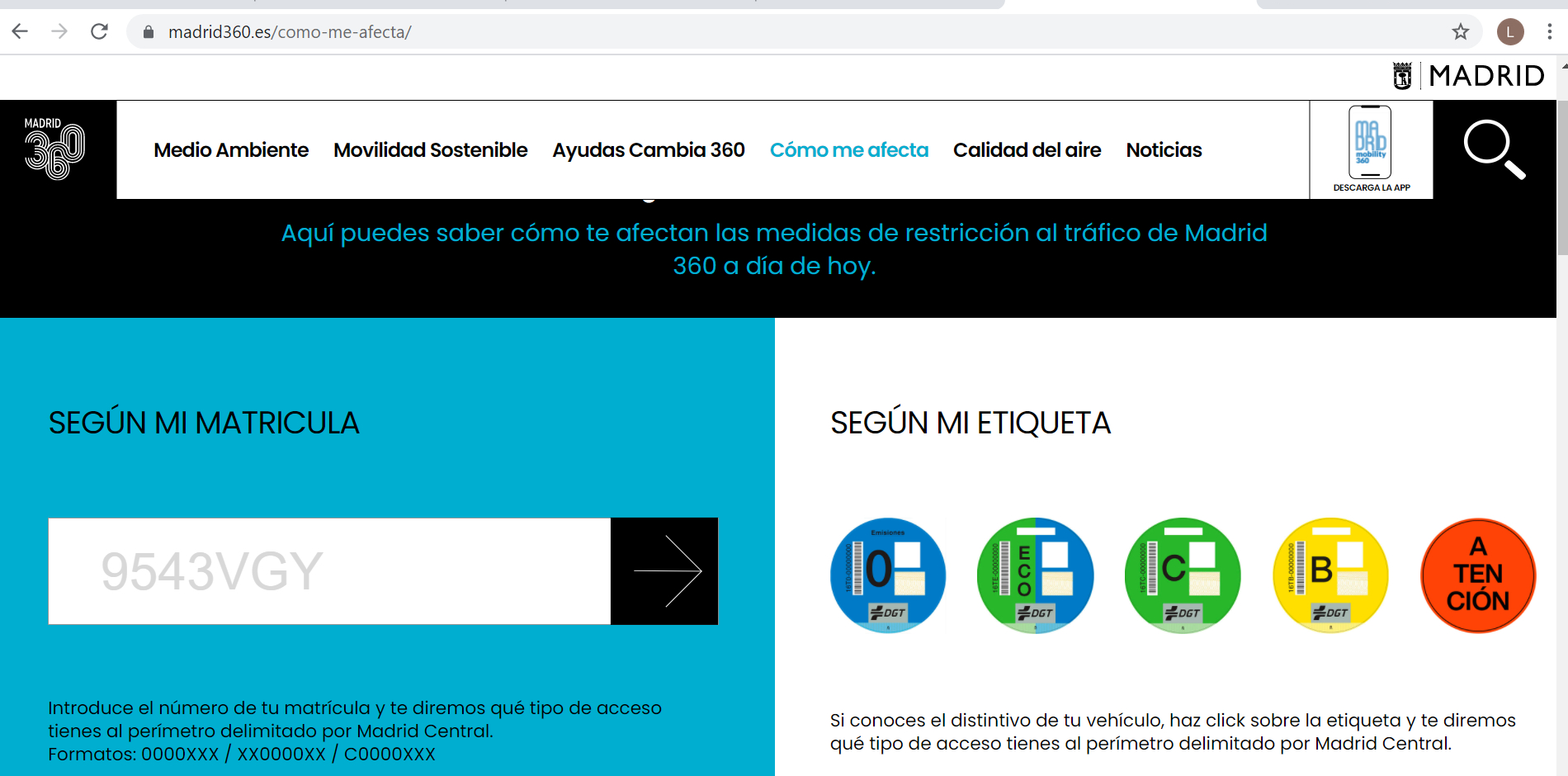Submit matrícula using the arrow button

pos(664,571)
